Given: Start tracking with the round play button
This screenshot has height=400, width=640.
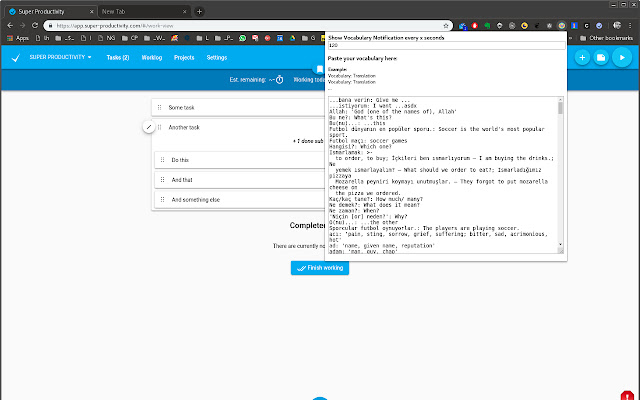Looking at the screenshot, I should 622,58.
